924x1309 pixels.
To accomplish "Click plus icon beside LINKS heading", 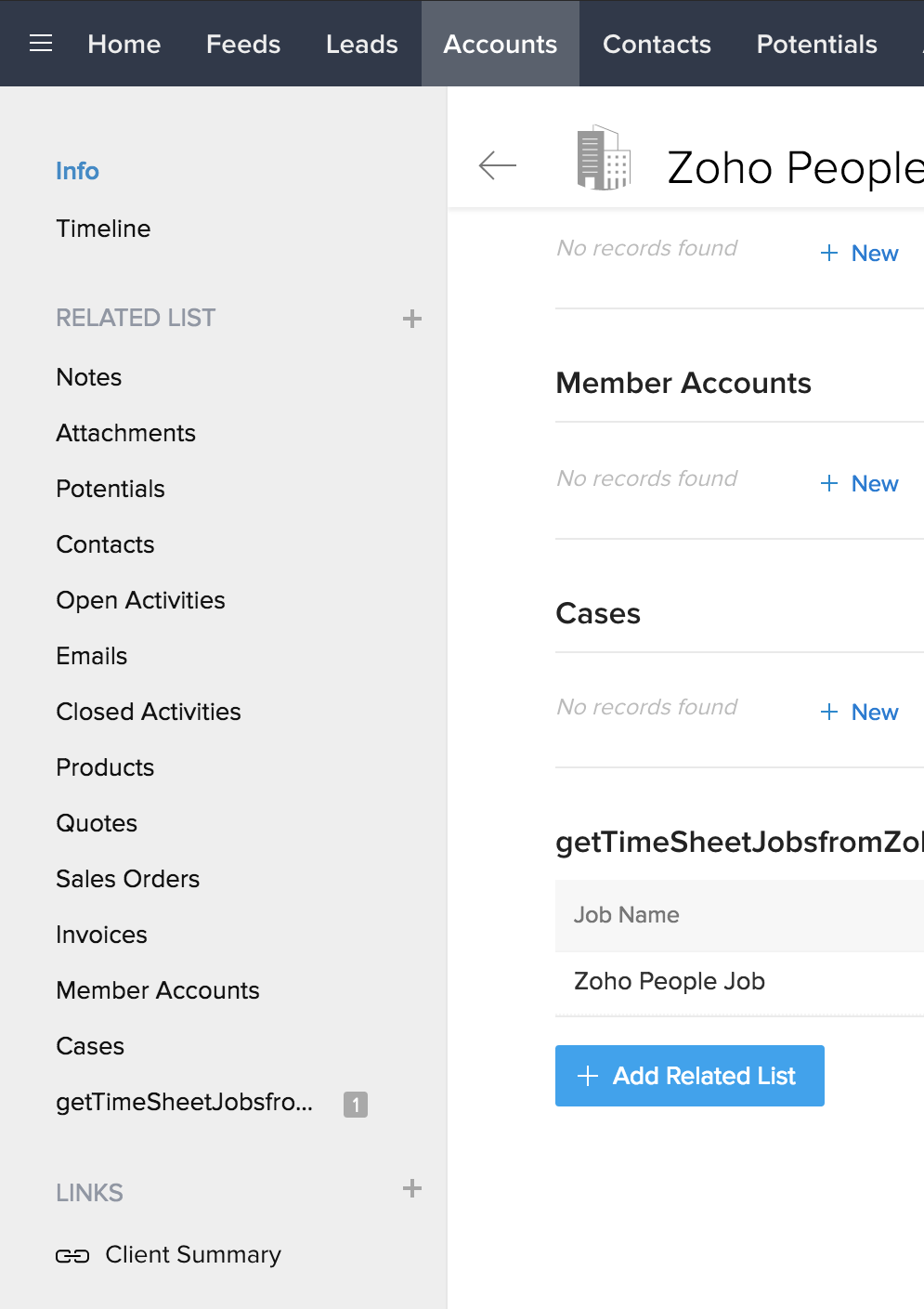I will [x=412, y=1188].
